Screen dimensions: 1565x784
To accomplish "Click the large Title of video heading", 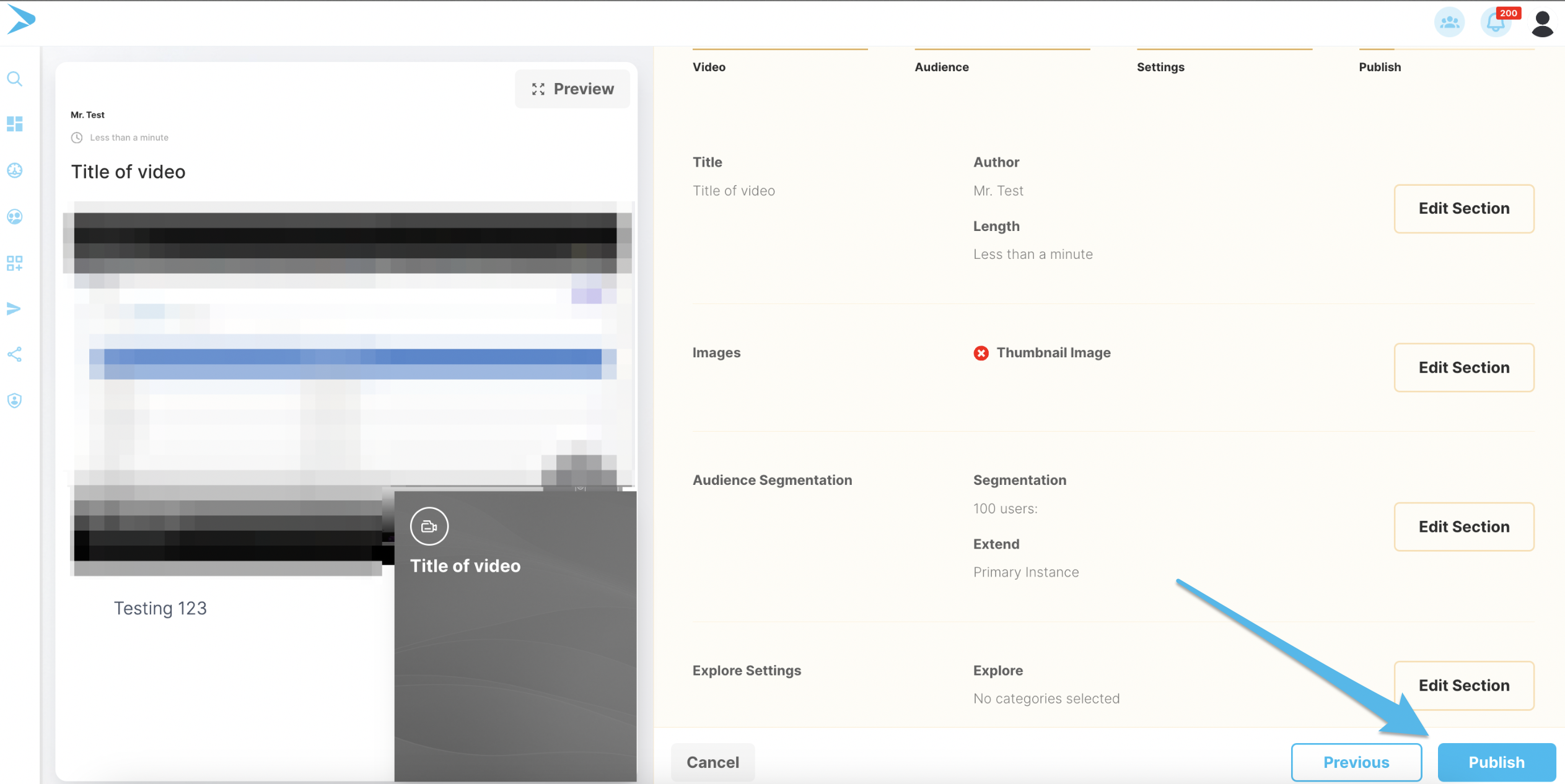I will tap(128, 172).
